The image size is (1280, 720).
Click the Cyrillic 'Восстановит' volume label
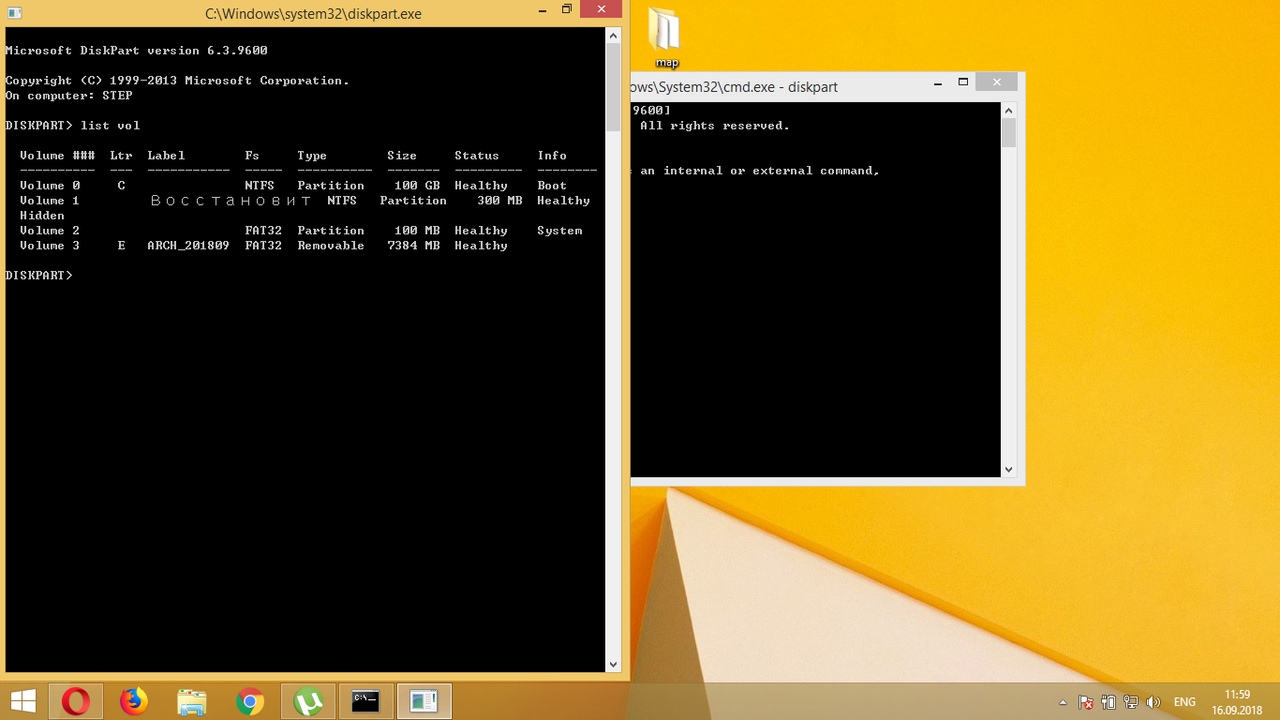point(231,200)
